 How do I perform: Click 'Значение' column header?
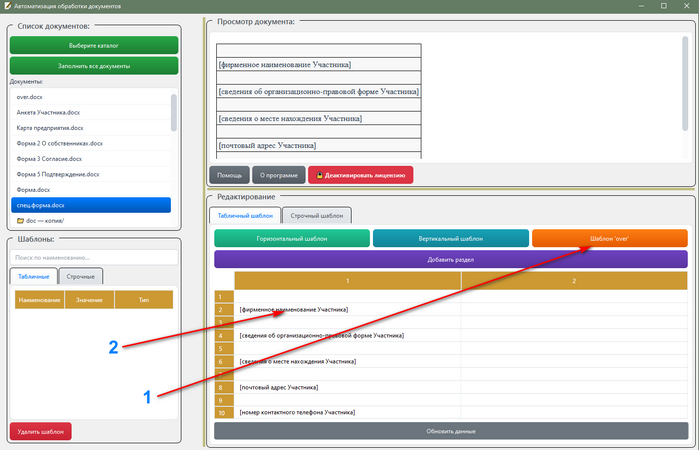89,300
